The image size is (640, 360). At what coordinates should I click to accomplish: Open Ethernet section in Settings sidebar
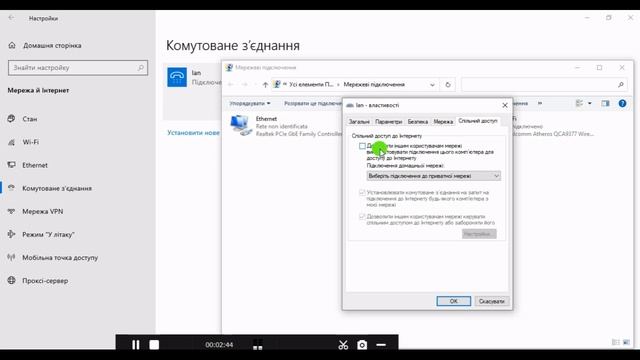point(35,165)
